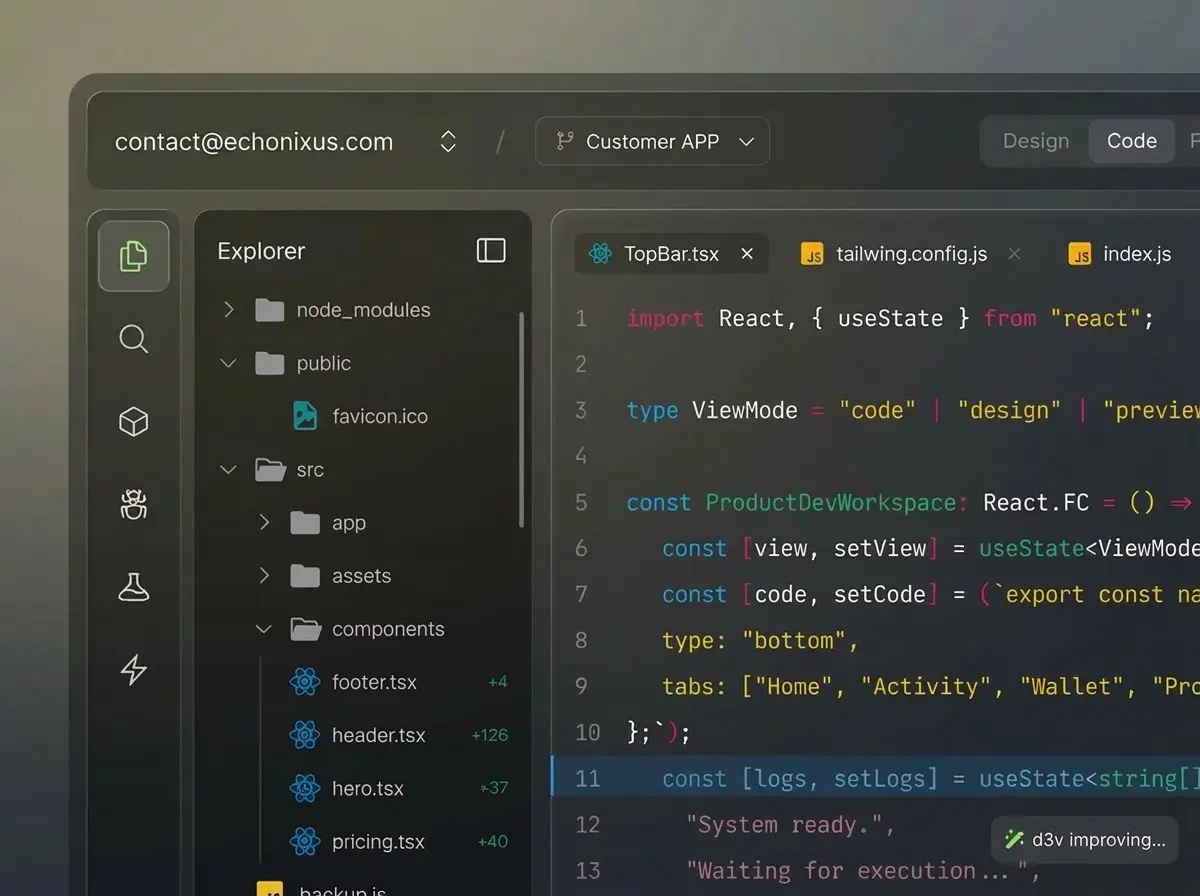Open the packages cube icon in sidebar
The width and height of the screenshot is (1200, 896).
[x=134, y=422]
